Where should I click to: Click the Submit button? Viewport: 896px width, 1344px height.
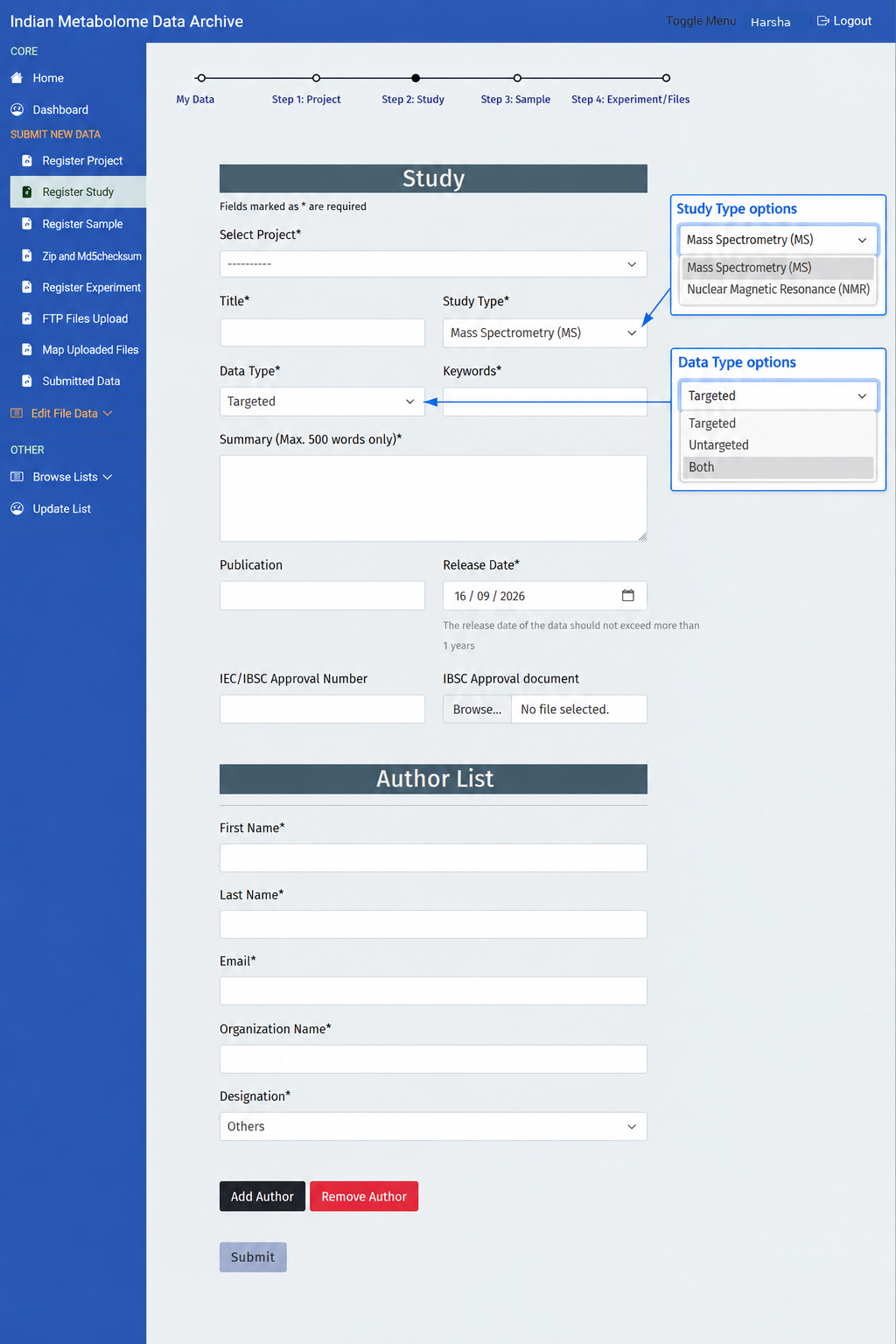(x=253, y=1257)
